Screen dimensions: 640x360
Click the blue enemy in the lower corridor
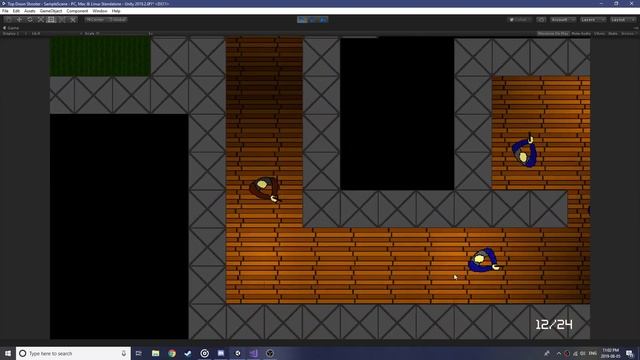pos(484,260)
